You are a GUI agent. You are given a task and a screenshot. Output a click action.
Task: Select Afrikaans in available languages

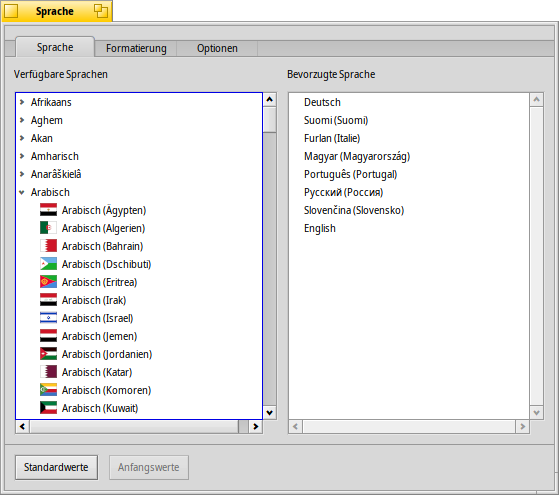point(51,102)
